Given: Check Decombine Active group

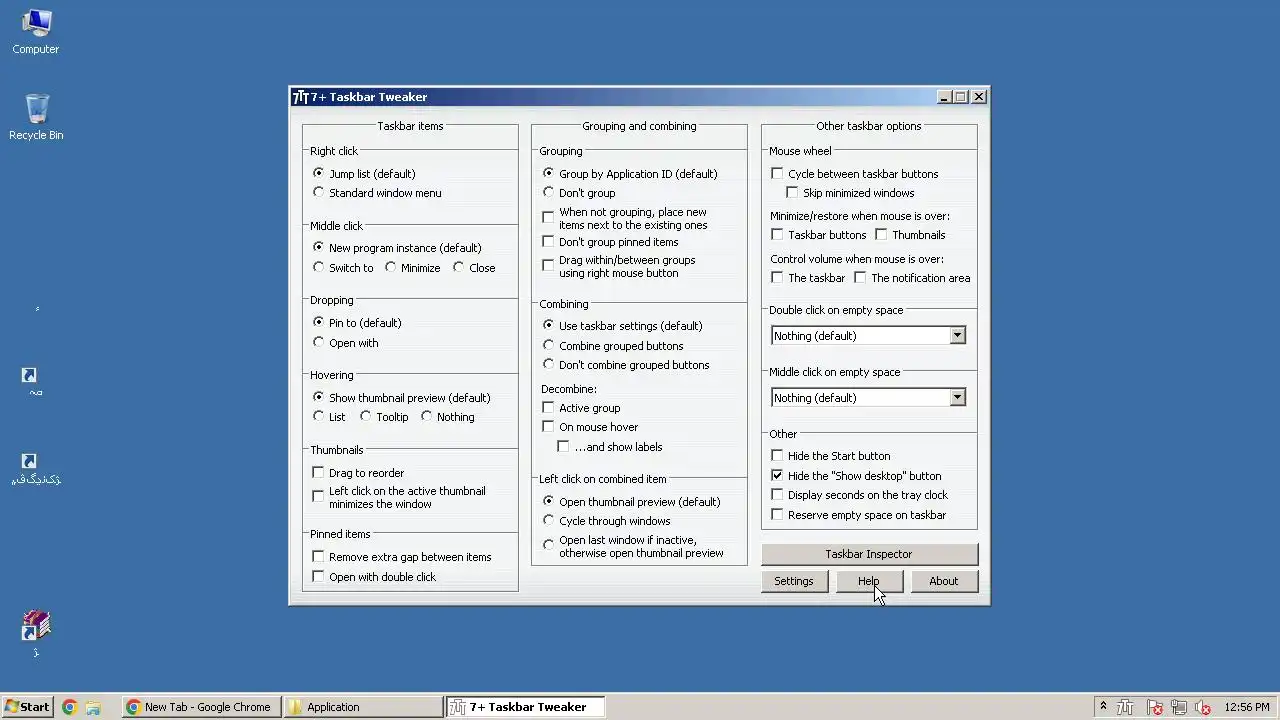Looking at the screenshot, I should [x=548, y=407].
